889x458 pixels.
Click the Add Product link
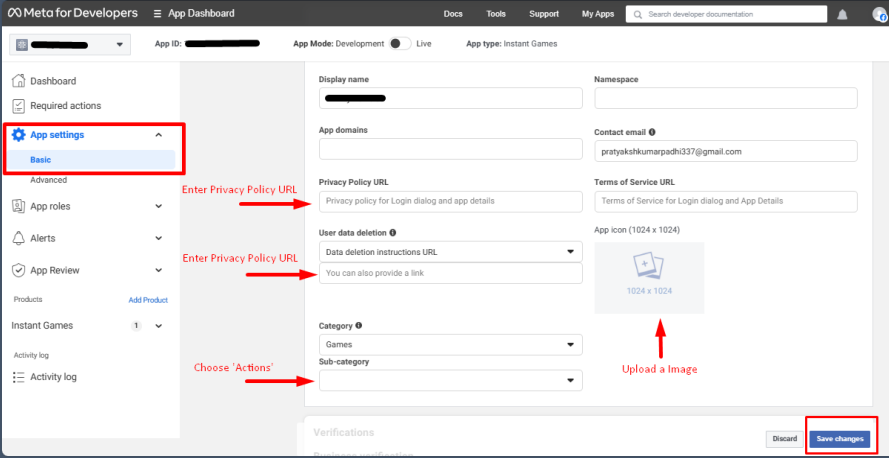[148, 300]
